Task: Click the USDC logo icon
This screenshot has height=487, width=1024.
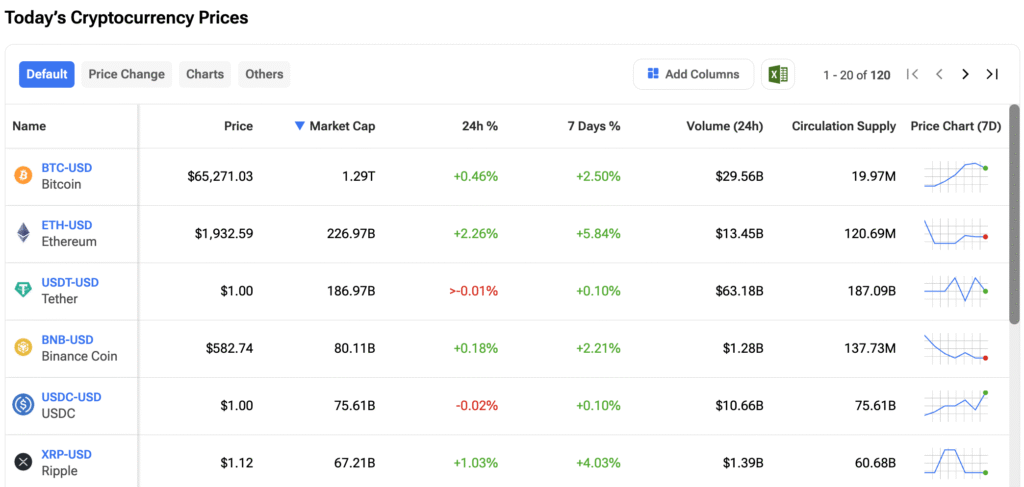Action: (x=24, y=405)
